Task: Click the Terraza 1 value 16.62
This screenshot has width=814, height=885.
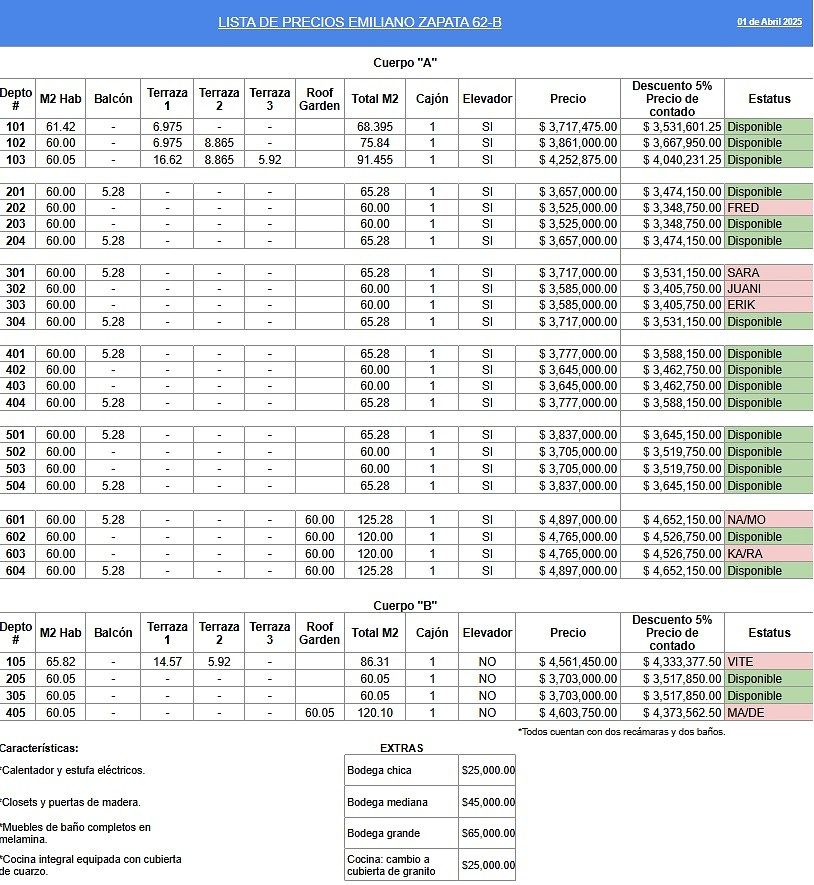Action: coord(167,160)
